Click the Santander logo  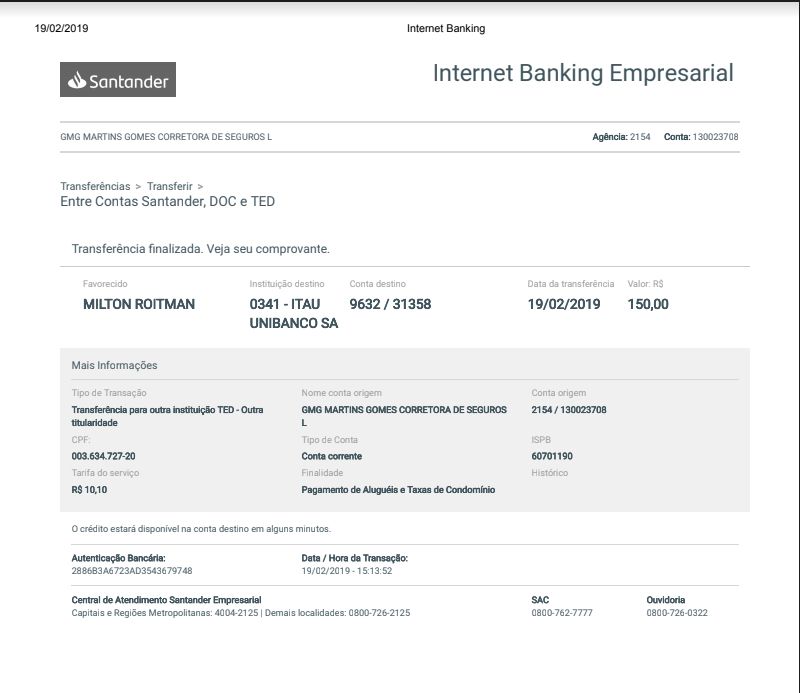point(118,80)
